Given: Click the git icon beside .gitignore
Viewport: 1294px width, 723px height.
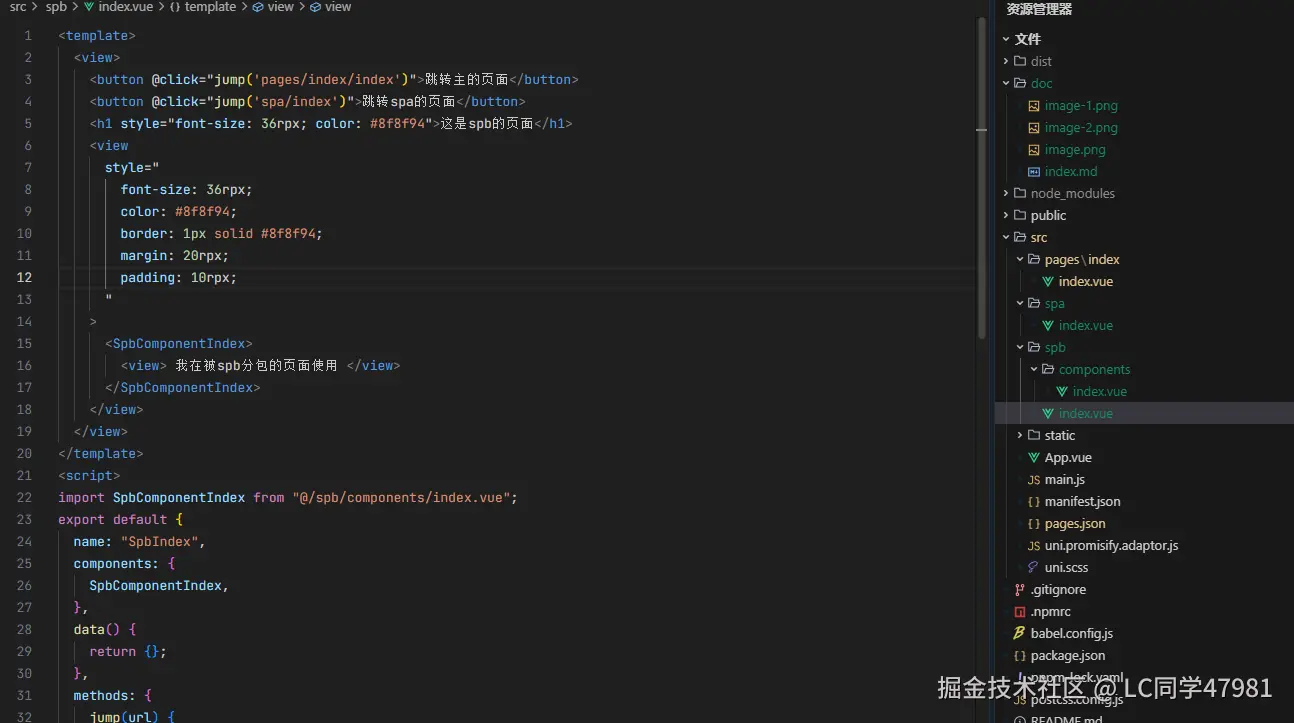Looking at the screenshot, I should [1020, 589].
